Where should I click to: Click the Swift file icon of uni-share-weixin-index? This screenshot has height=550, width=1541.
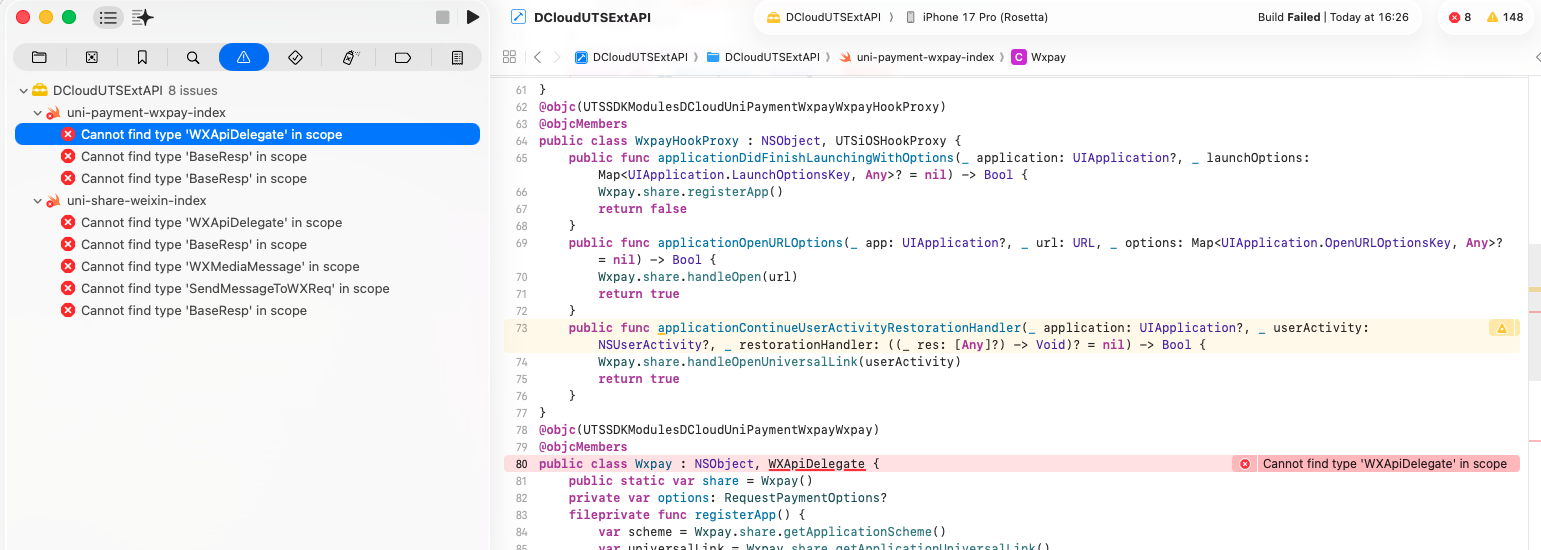coord(54,200)
